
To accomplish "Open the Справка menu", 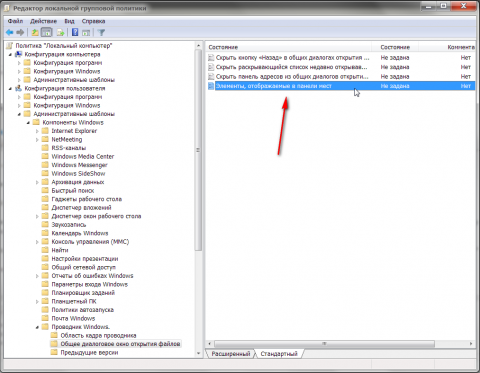I will (x=93, y=21).
